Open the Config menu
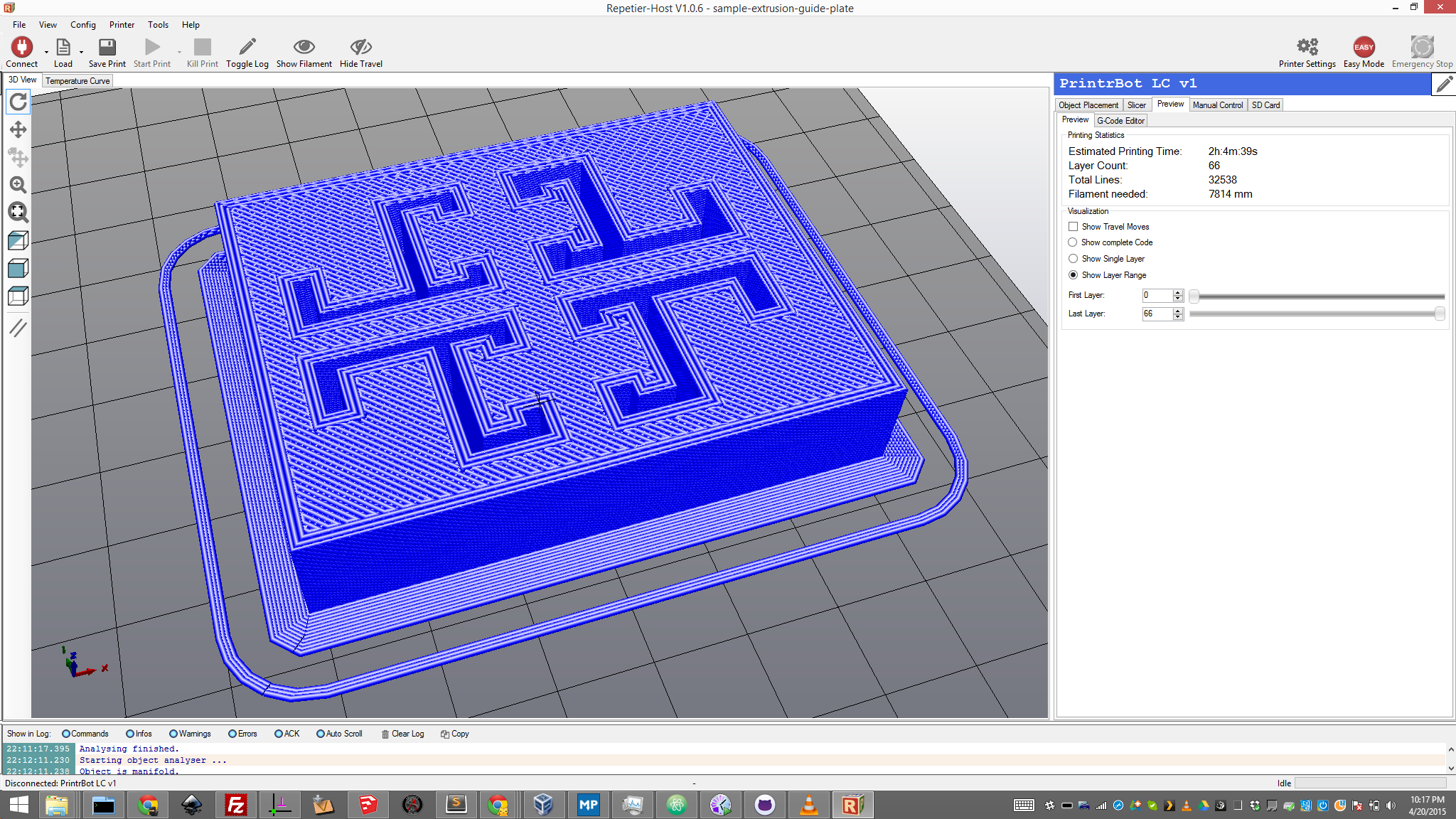This screenshot has width=1456, height=819. tap(82, 25)
